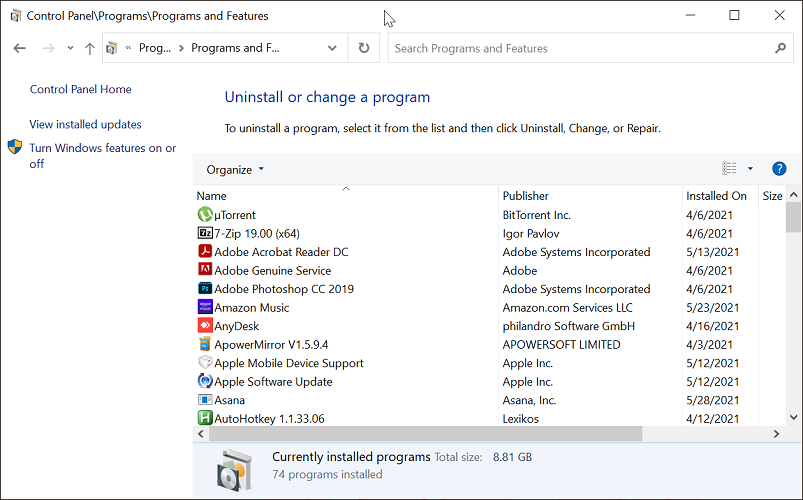Click publisher Amazon.com Services LLC

coord(567,307)
